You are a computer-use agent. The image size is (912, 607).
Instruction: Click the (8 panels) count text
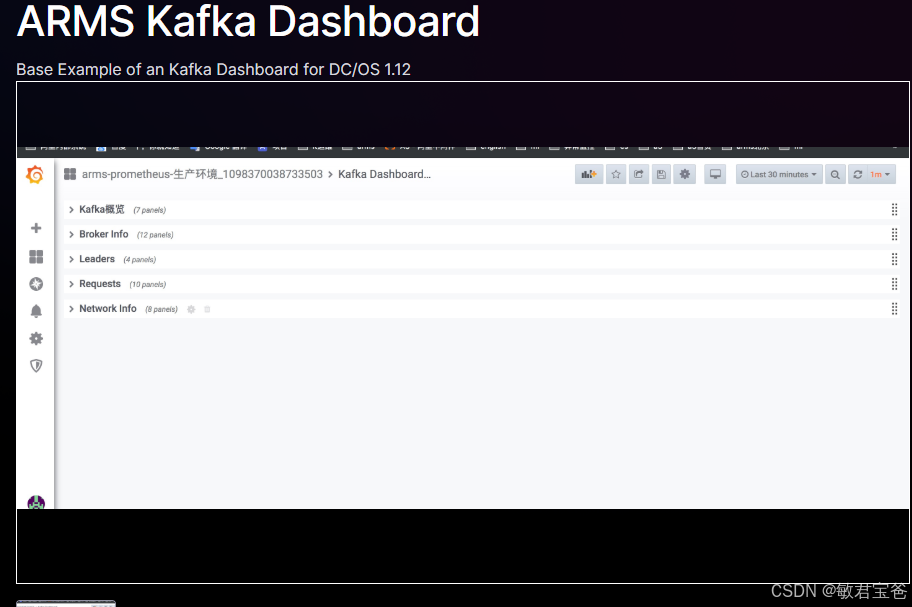point(162,309)
